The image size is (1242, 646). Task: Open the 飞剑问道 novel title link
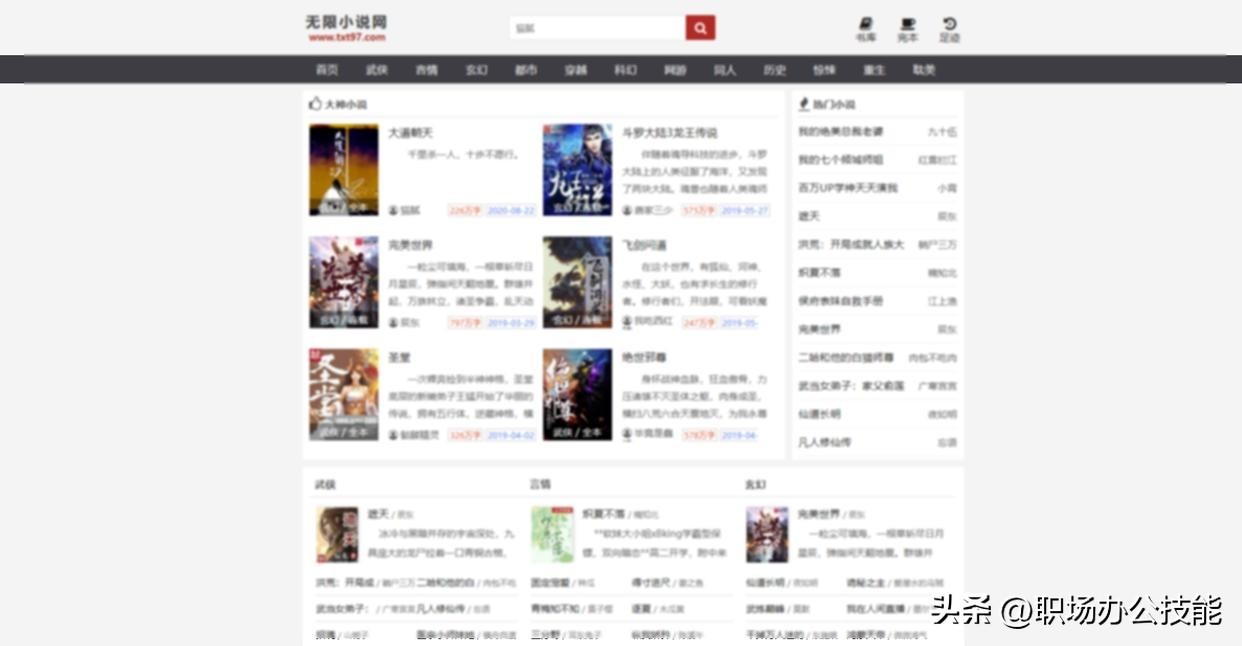[644, 245]
